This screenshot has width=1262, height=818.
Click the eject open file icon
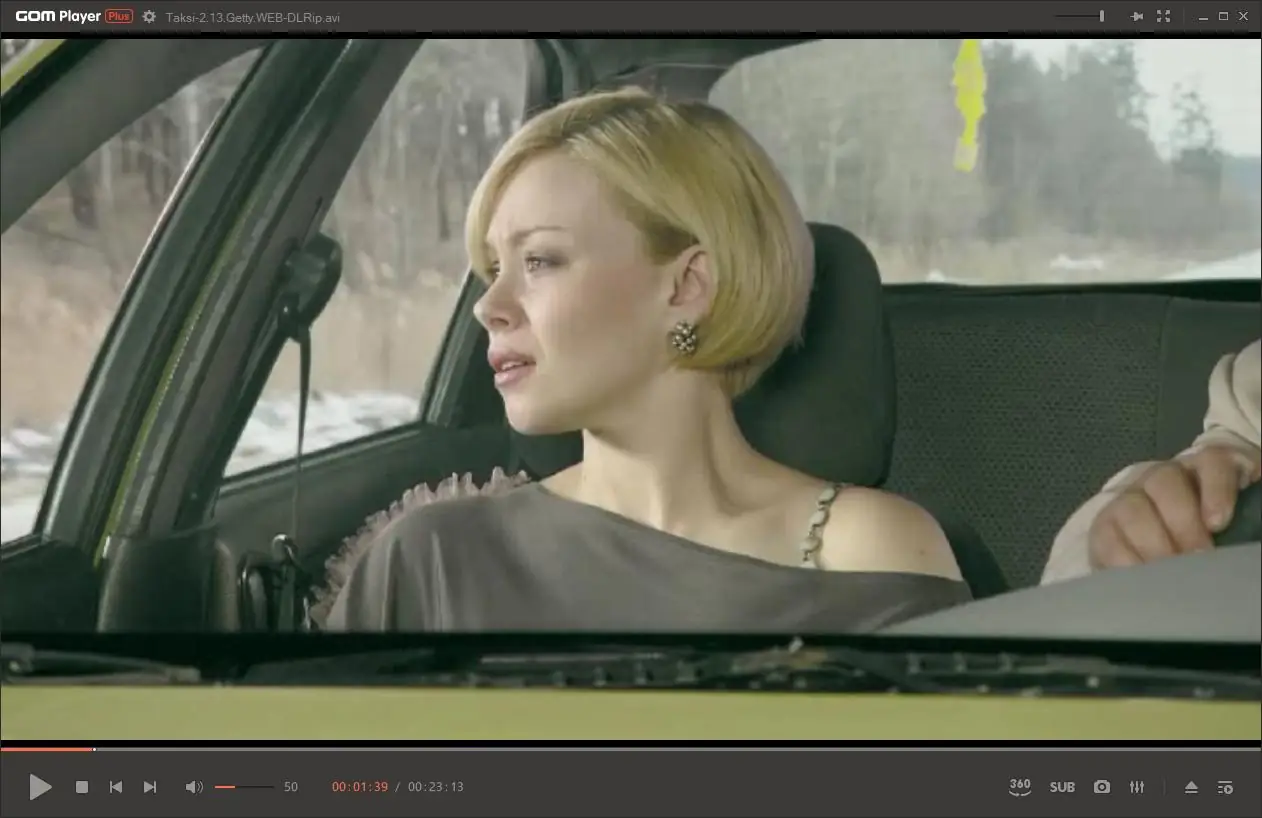point(1191,787)
